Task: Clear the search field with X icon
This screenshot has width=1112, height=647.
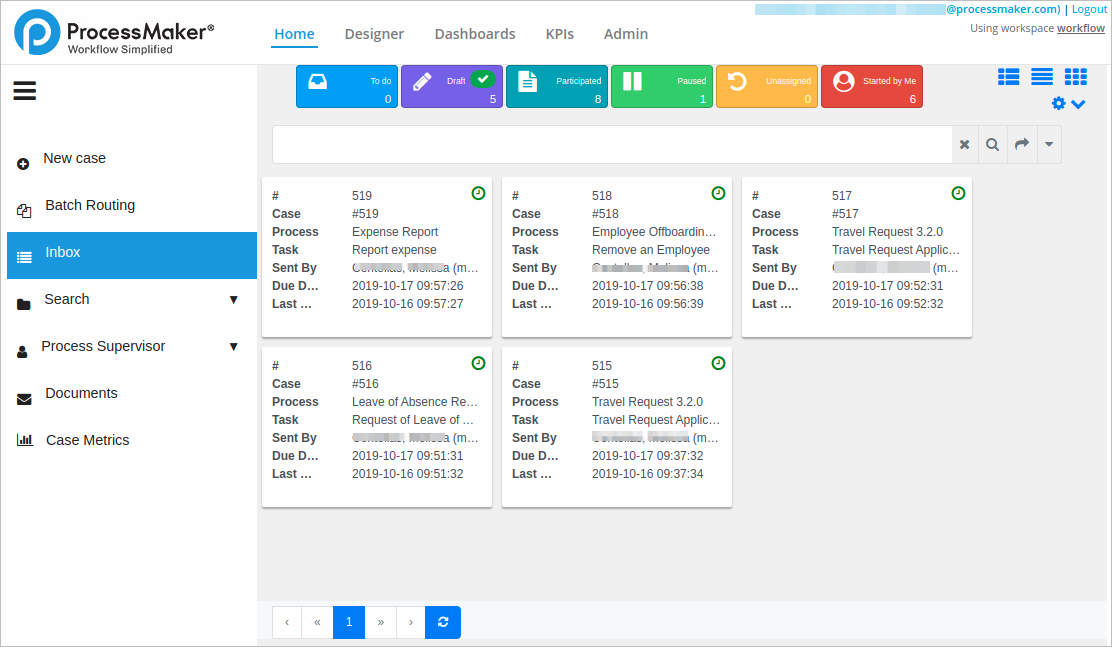Action: (965, 145)
